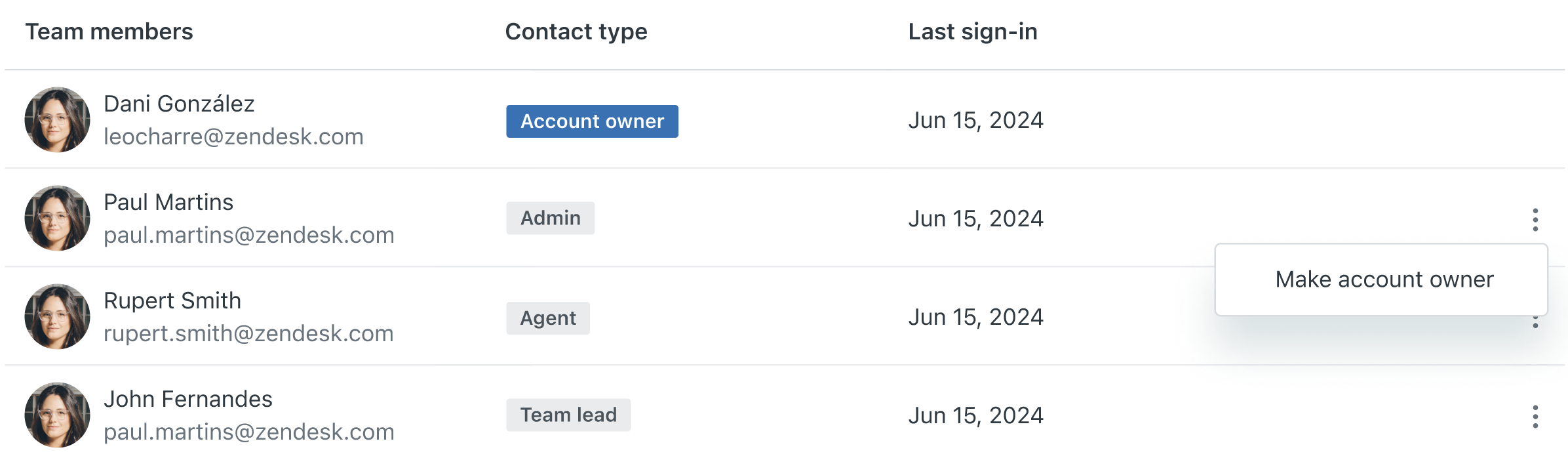Open the options menu for John Fernandes

[x=1535, y=417]
